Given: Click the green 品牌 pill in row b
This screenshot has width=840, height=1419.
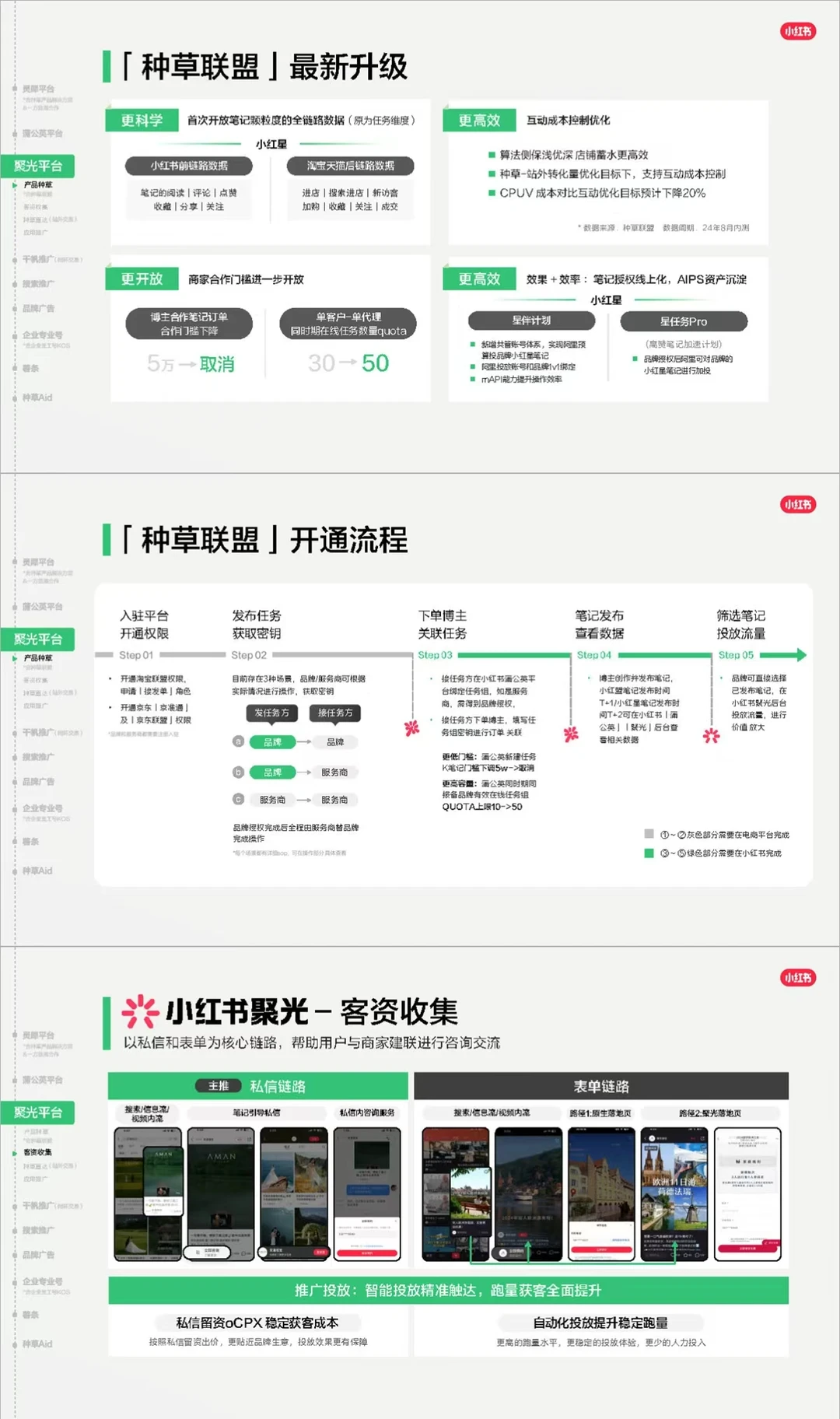Looking at the screenshot, I should point(272,773).
